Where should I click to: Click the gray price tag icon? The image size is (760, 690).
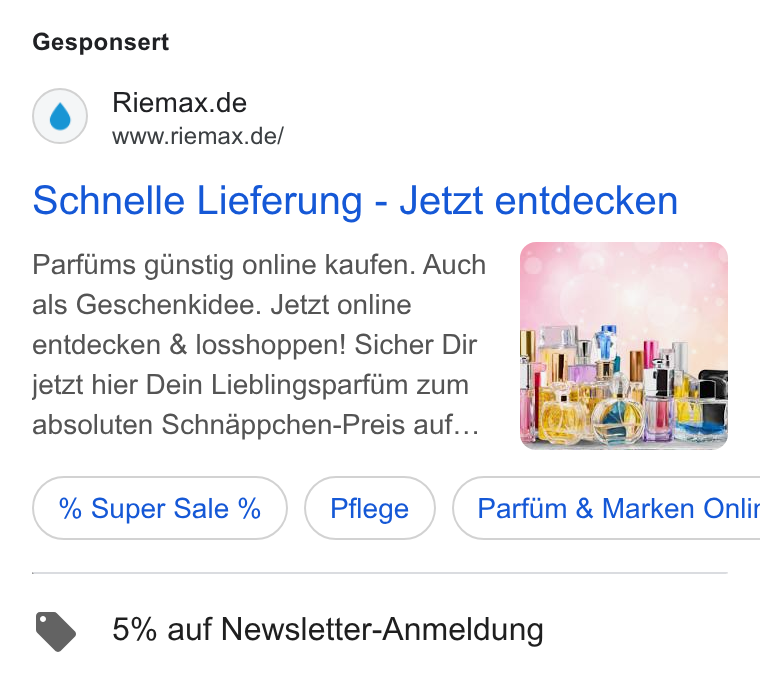(56, 631)
